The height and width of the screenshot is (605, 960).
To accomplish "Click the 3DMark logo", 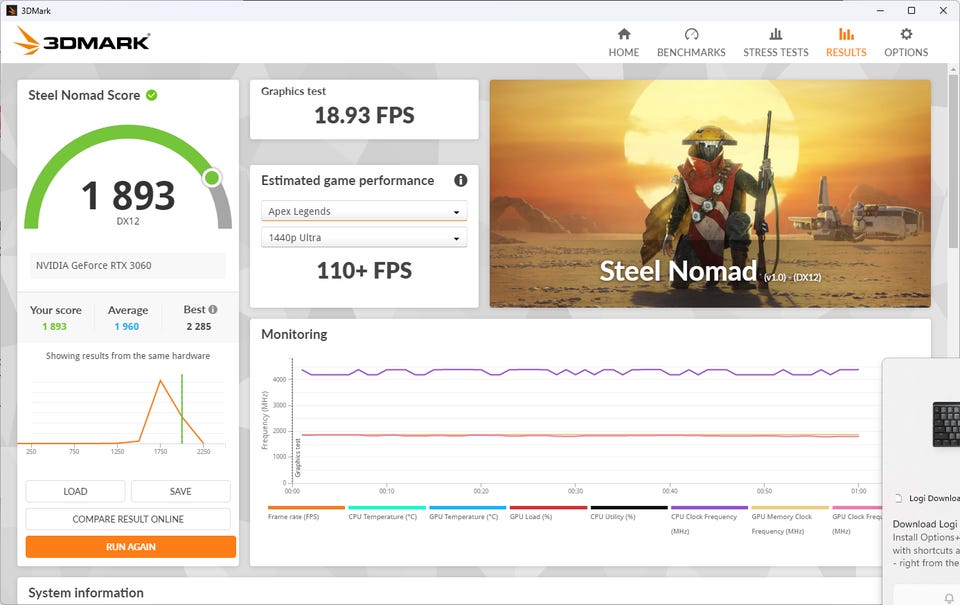I will pos(82,40).
